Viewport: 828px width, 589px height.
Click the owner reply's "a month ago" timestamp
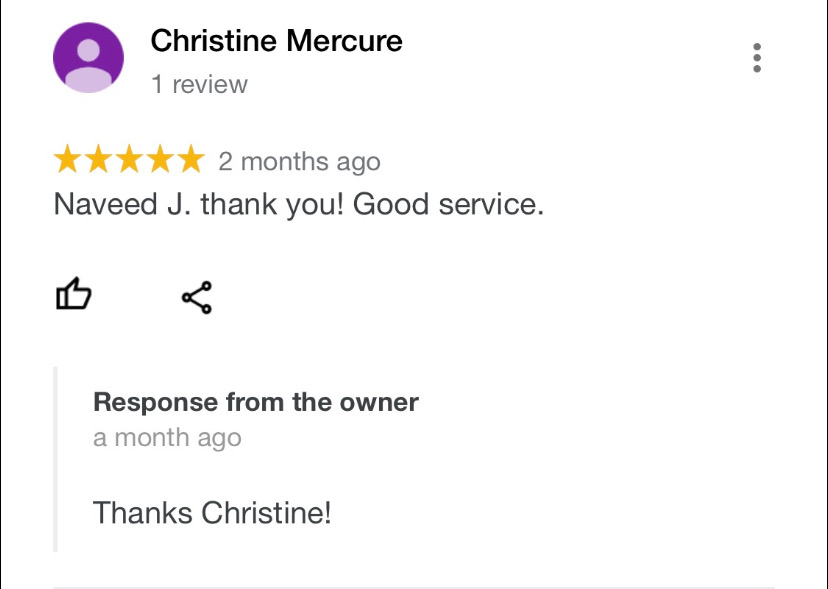tap(167, 437)
